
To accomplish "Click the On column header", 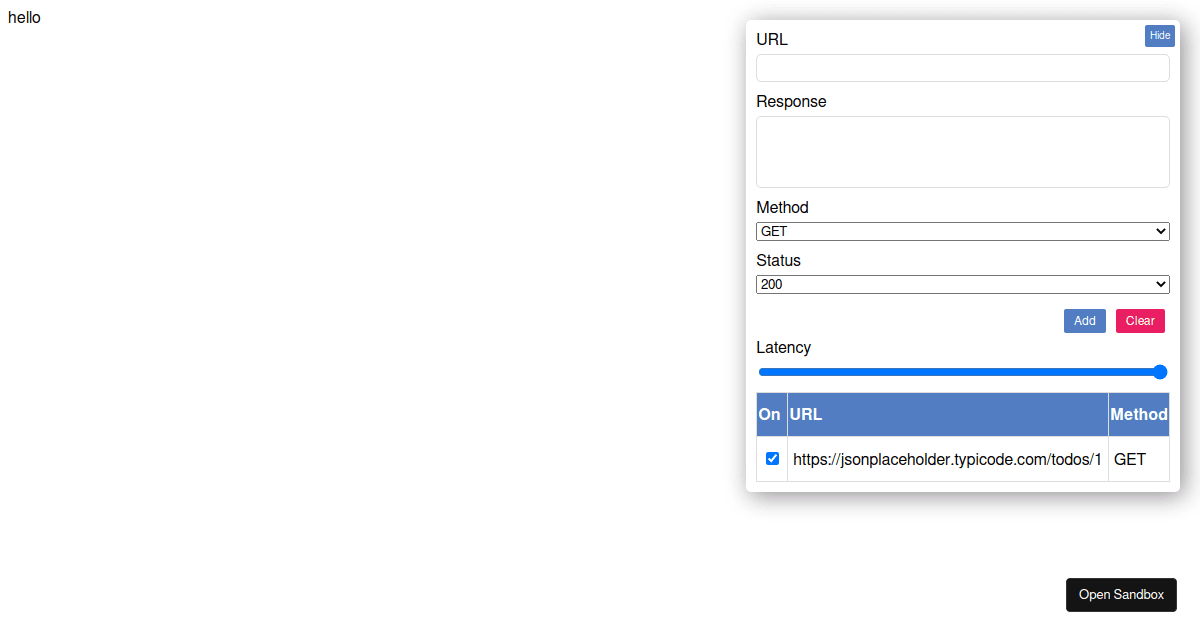I will pyautogui.click(x=770, y=414).
